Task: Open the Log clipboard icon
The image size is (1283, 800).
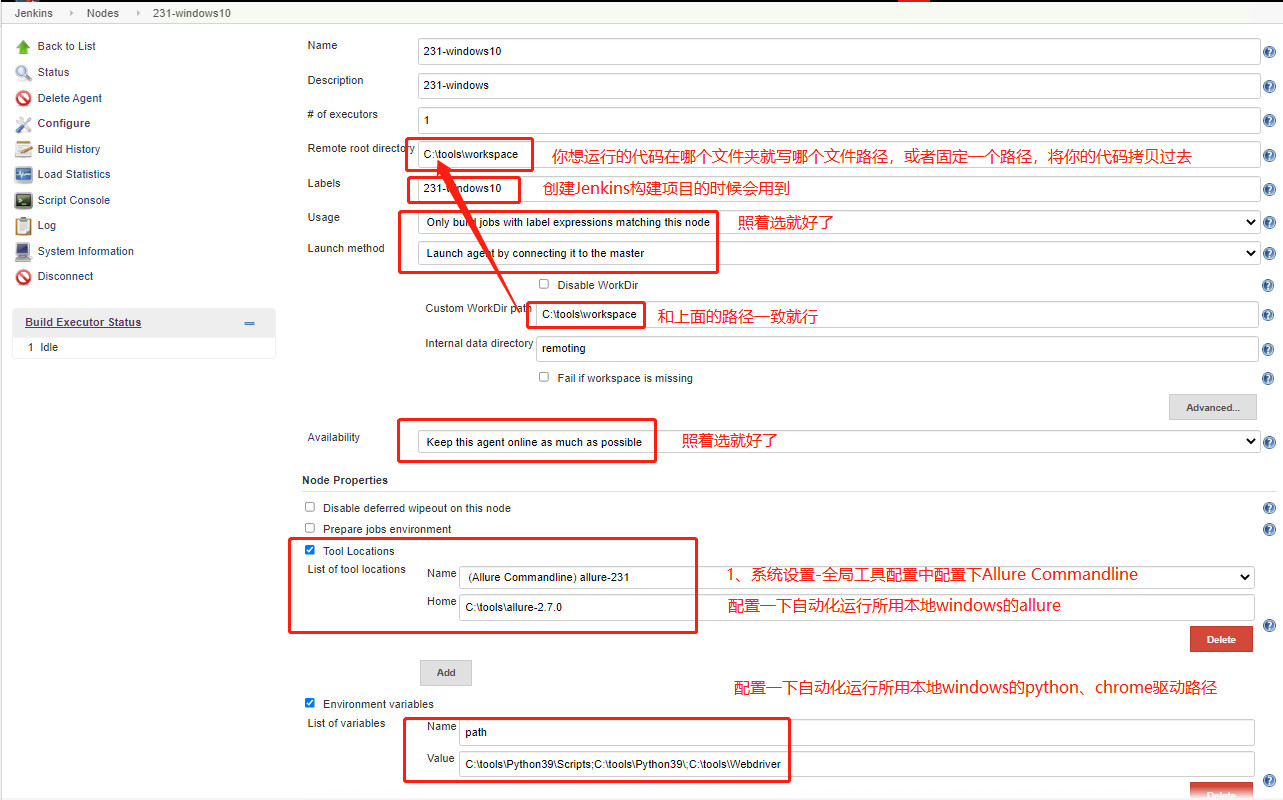Action: point(23,226)
